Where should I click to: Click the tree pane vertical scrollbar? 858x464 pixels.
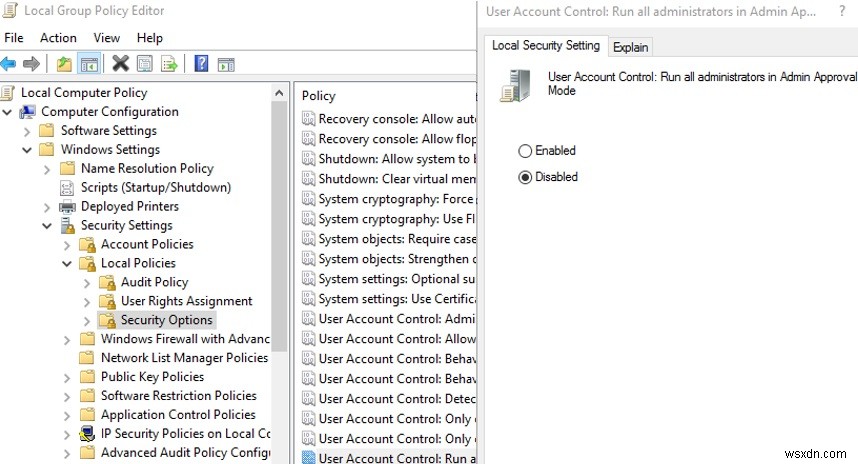279,227
